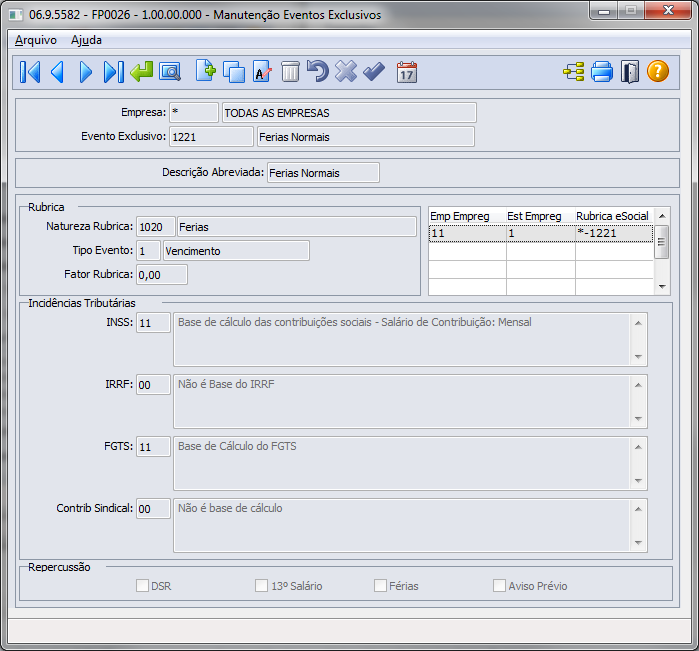The image size is (699, 651).
Task: Select the grid cell Emp Empreg 11
Action: pos(468,233)
